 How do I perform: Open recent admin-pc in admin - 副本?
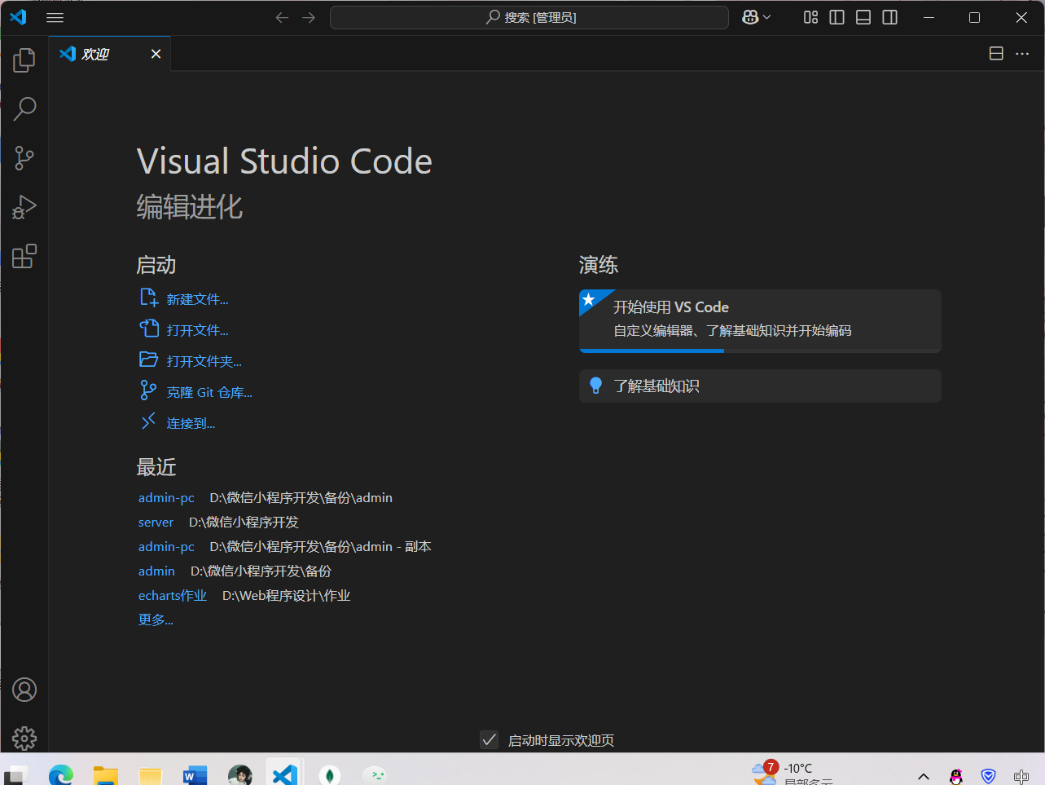coord(166,546)
